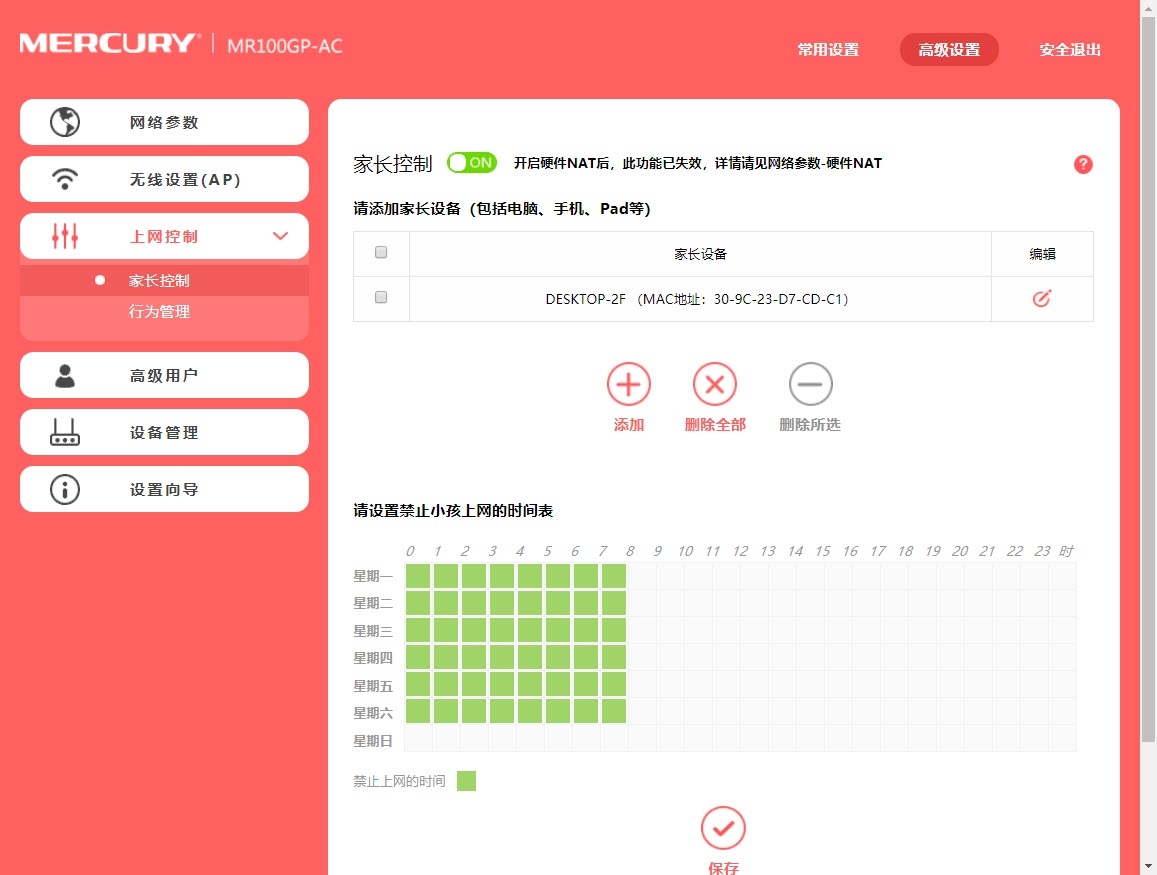Click the 添加 label
The width and height of the screenshot is (1157, 875).
click(629, 425)
